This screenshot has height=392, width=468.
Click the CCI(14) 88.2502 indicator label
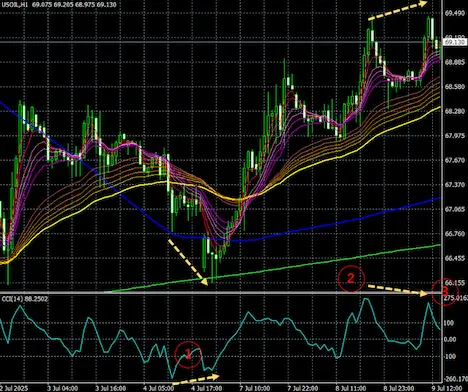(x=25, y=299)
